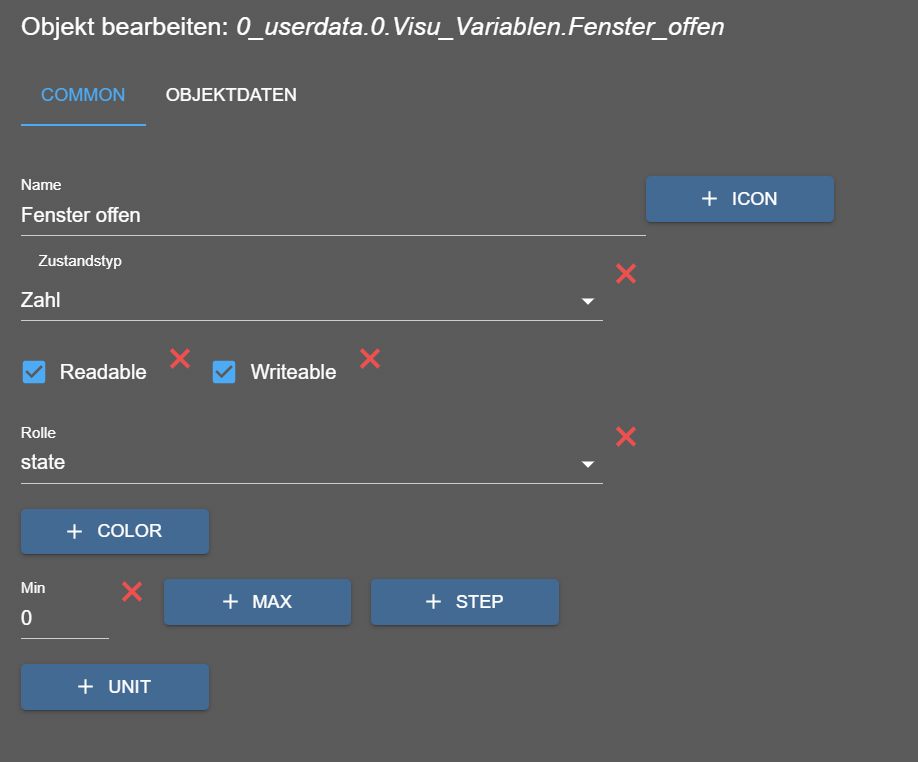Remove the Min value with red X

point(132,592)
